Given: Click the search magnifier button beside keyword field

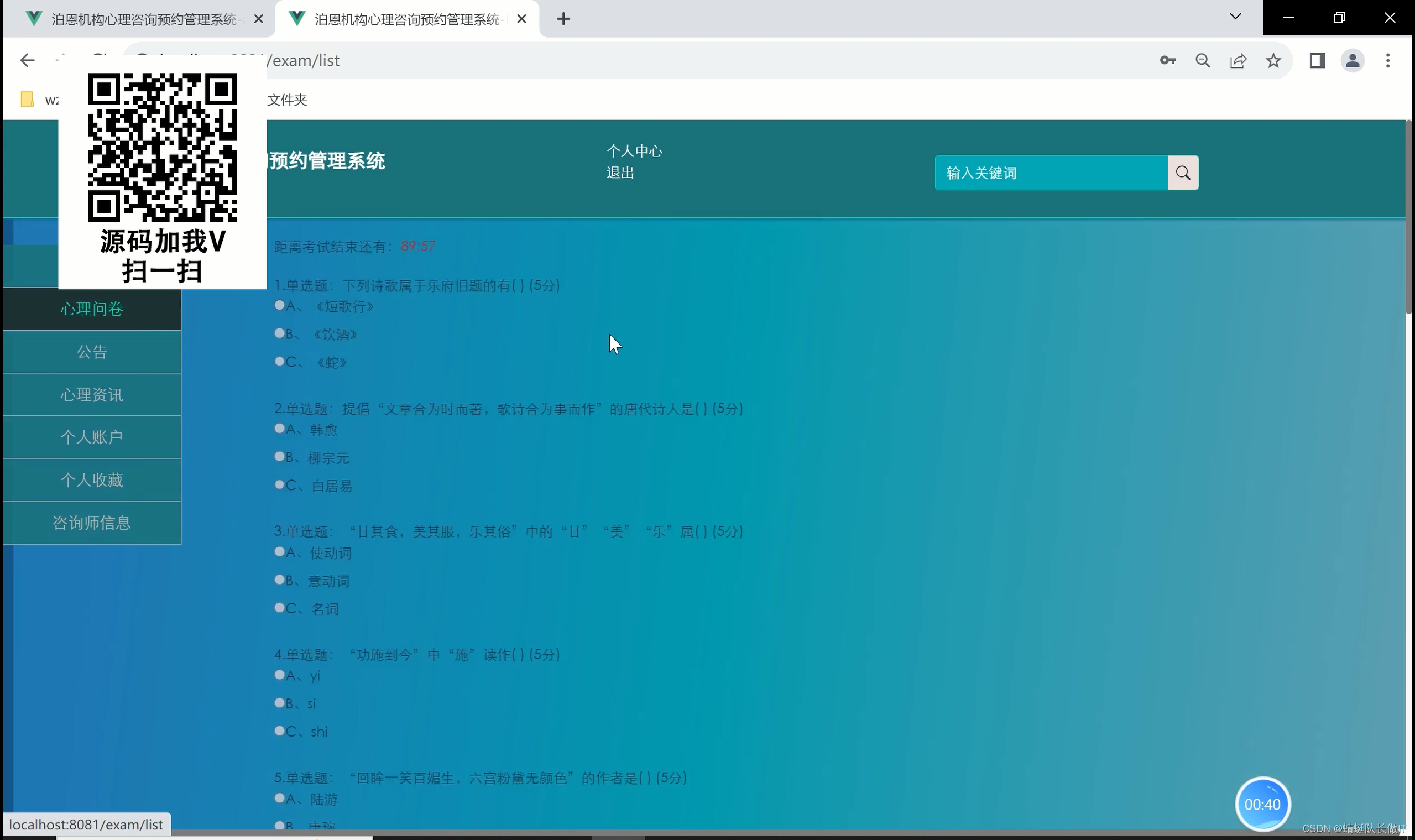Looking at the screenshot, I should [1182, 173].
